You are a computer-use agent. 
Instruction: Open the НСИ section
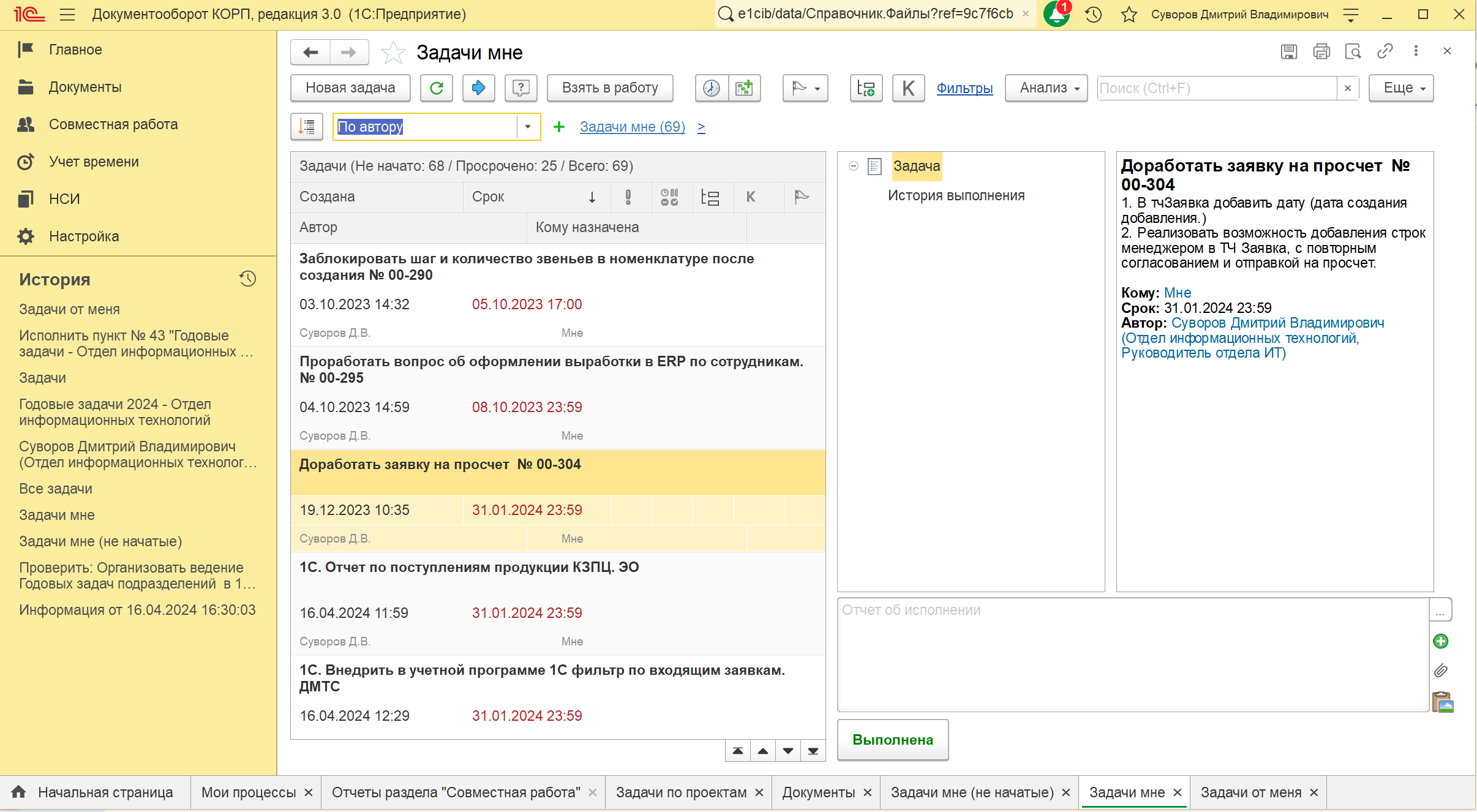click(64, 199)
